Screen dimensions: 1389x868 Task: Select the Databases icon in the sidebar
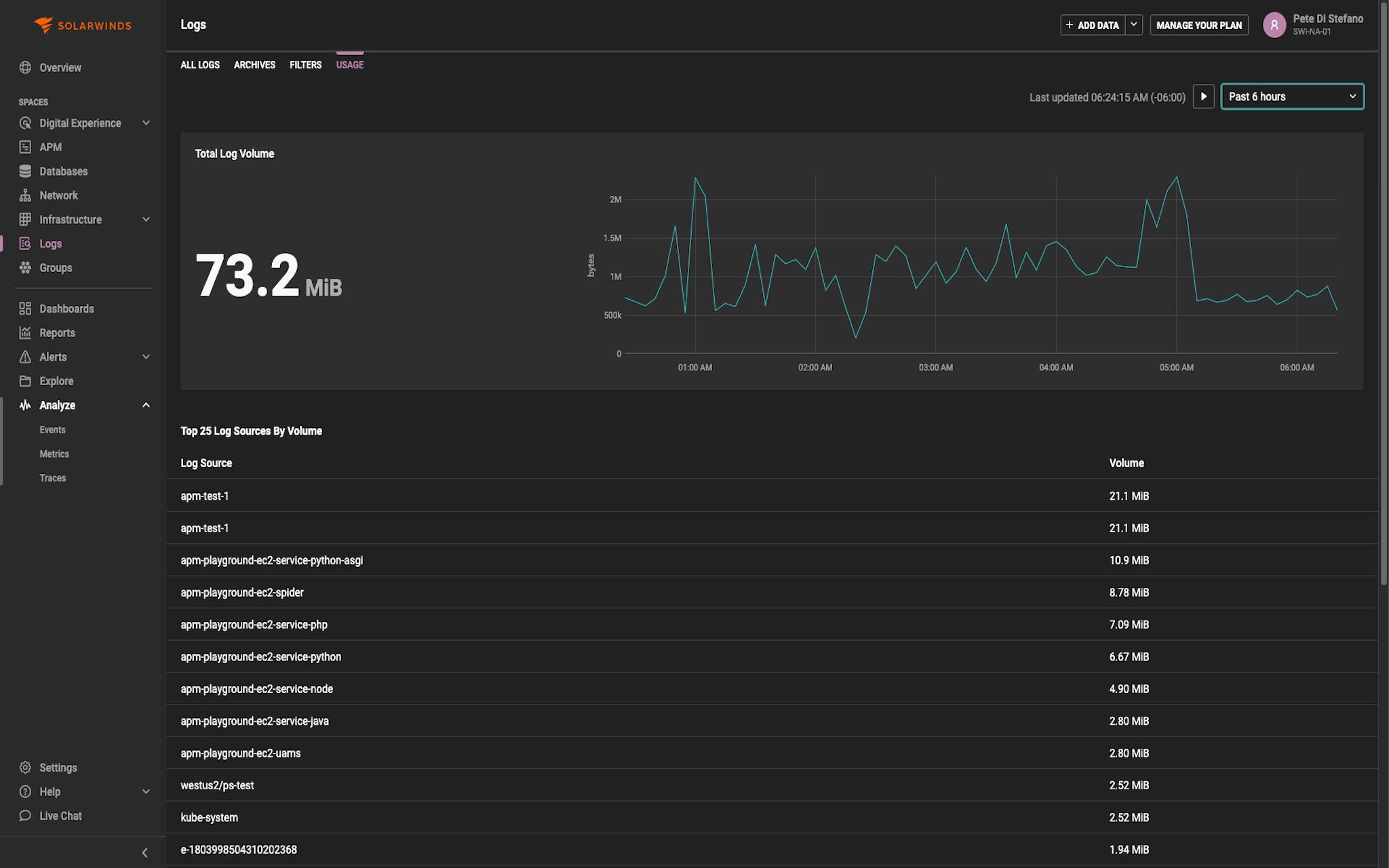(25, 171)
